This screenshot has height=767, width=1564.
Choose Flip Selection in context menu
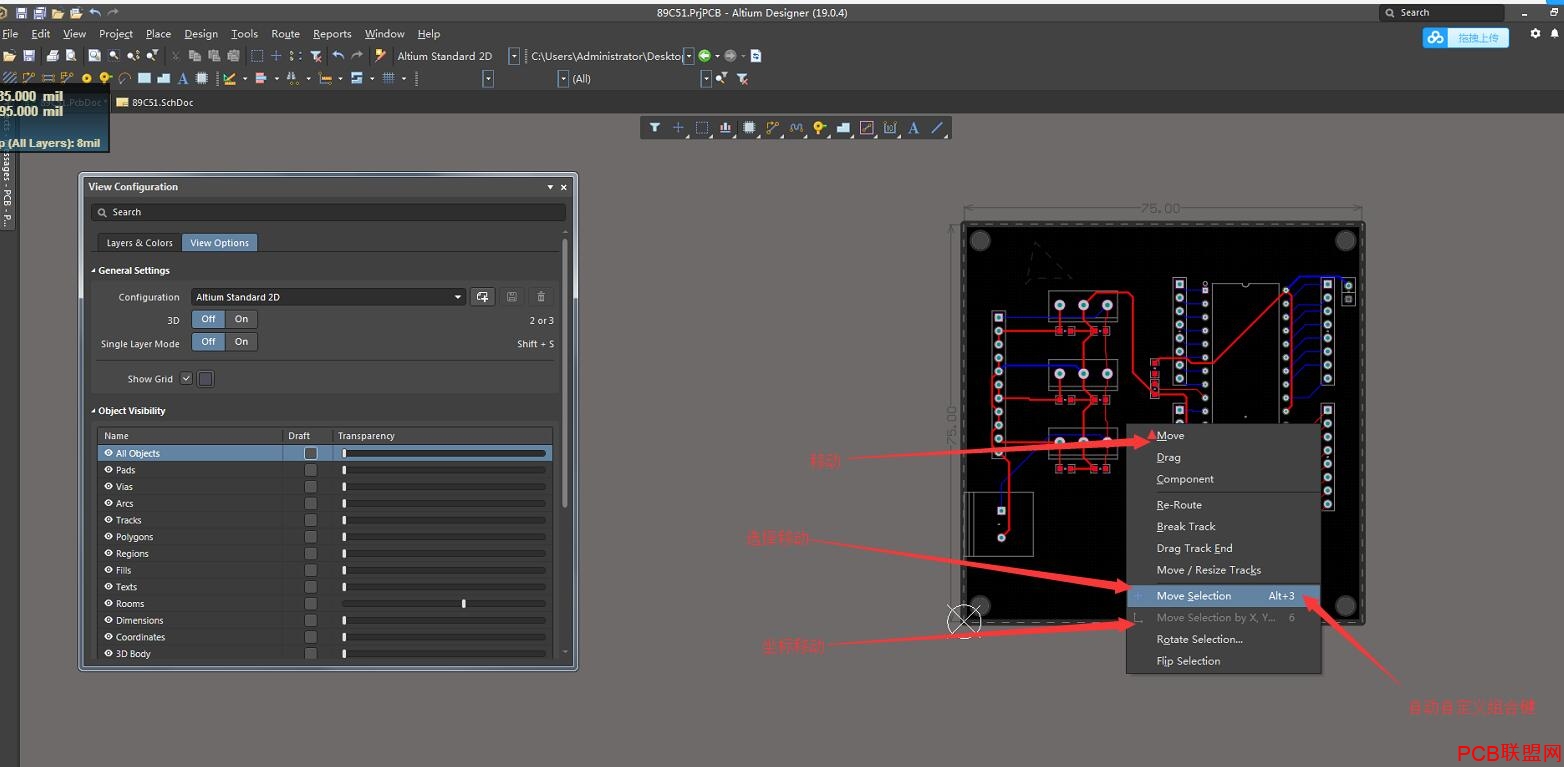[x=1224, y=661]
